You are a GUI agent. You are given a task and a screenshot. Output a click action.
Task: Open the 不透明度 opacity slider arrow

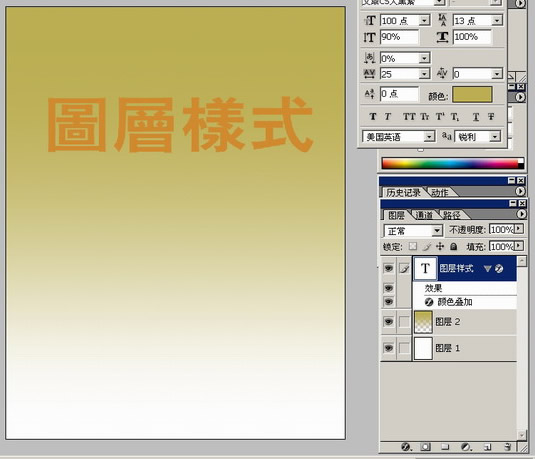pyautogui.click(x=519, y=228)
